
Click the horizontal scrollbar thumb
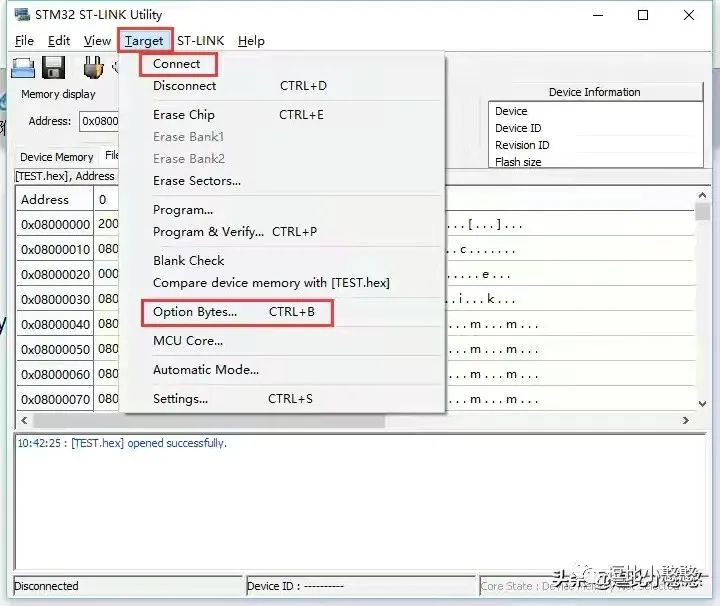tap(209, 420)
